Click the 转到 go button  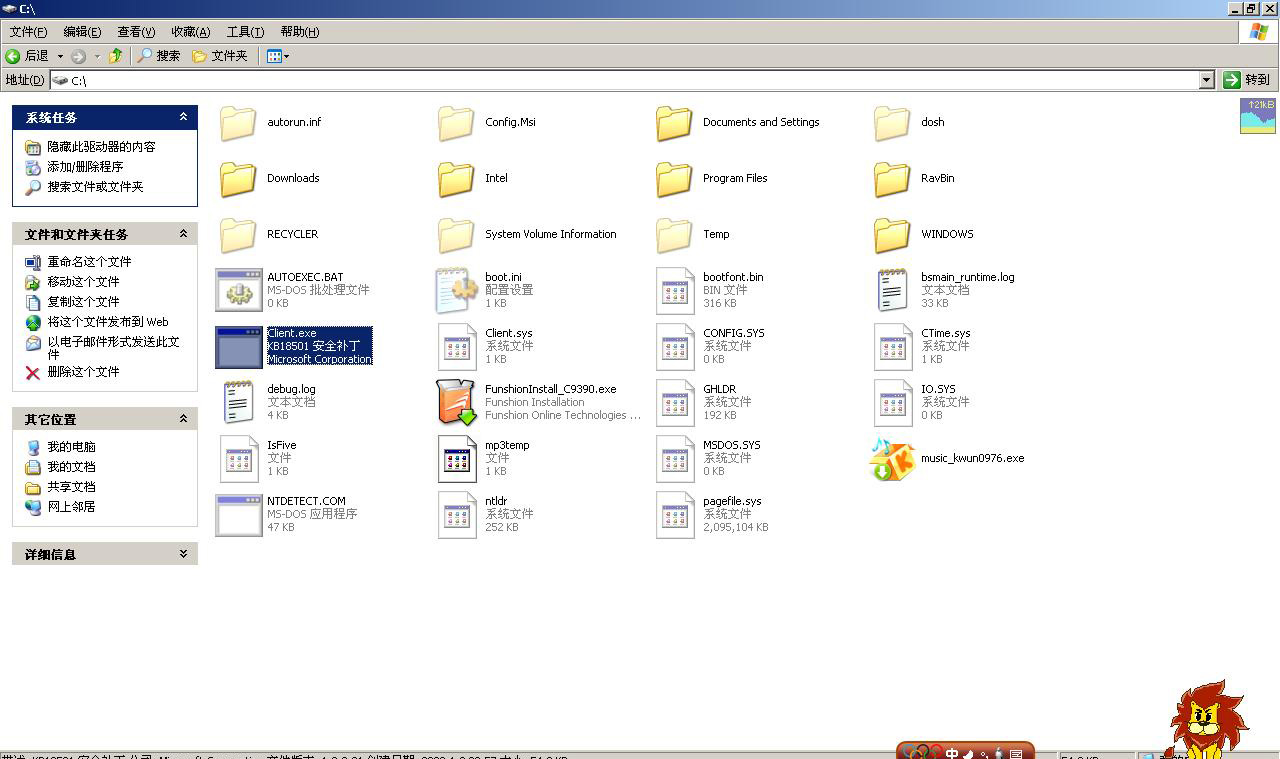[1247, 80]
